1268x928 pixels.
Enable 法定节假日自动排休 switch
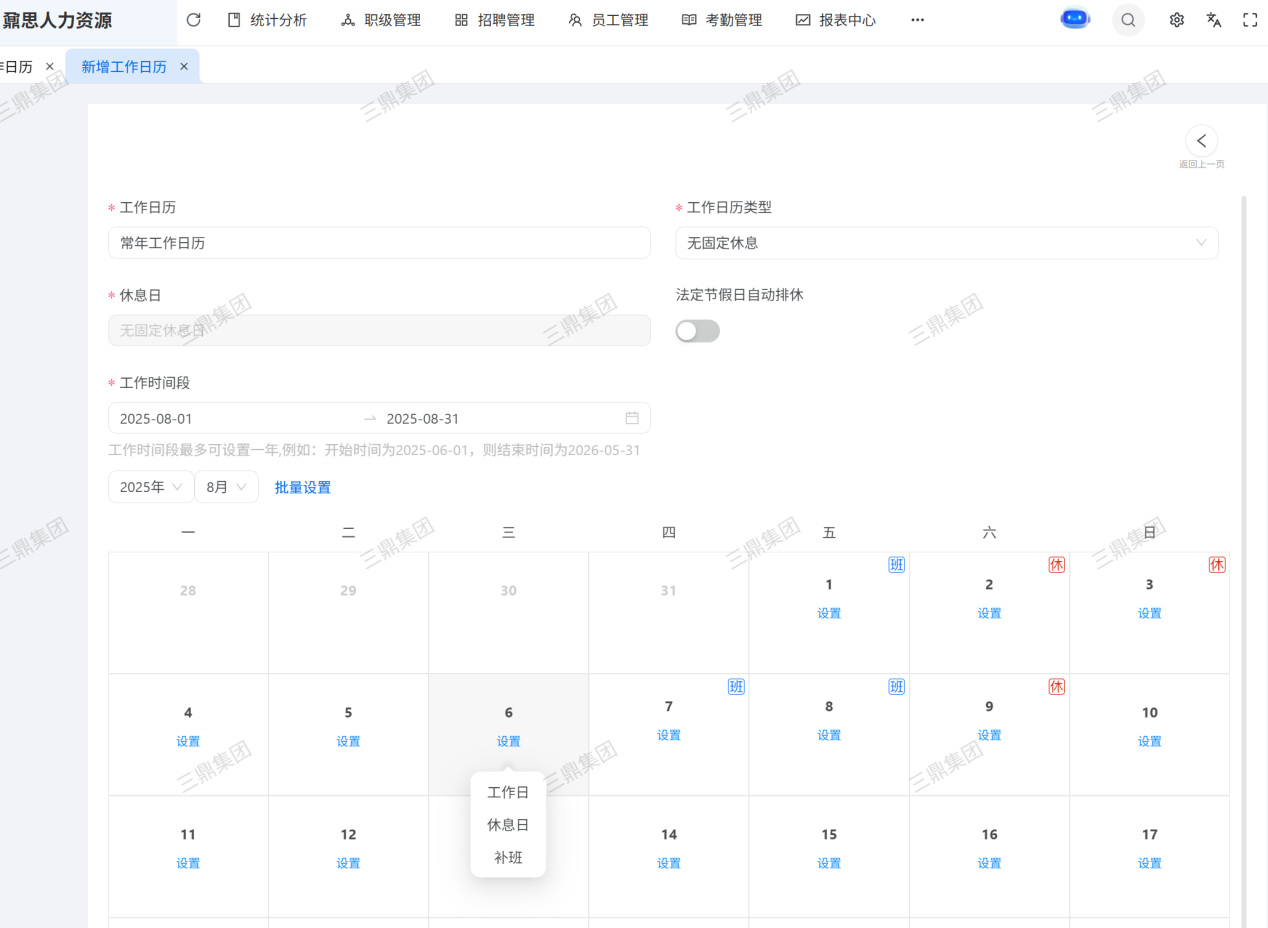[x=697, y=331]
